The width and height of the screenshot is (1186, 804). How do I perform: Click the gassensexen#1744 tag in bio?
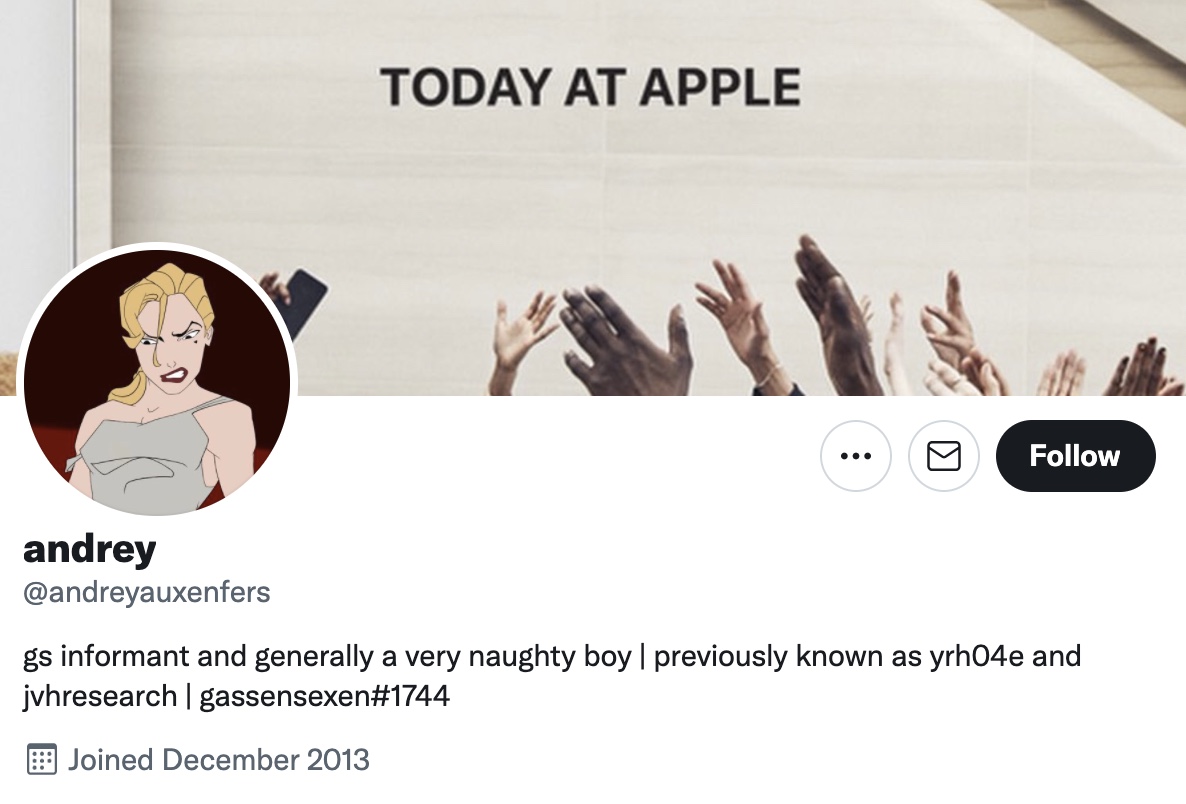(x=324, y=696)
